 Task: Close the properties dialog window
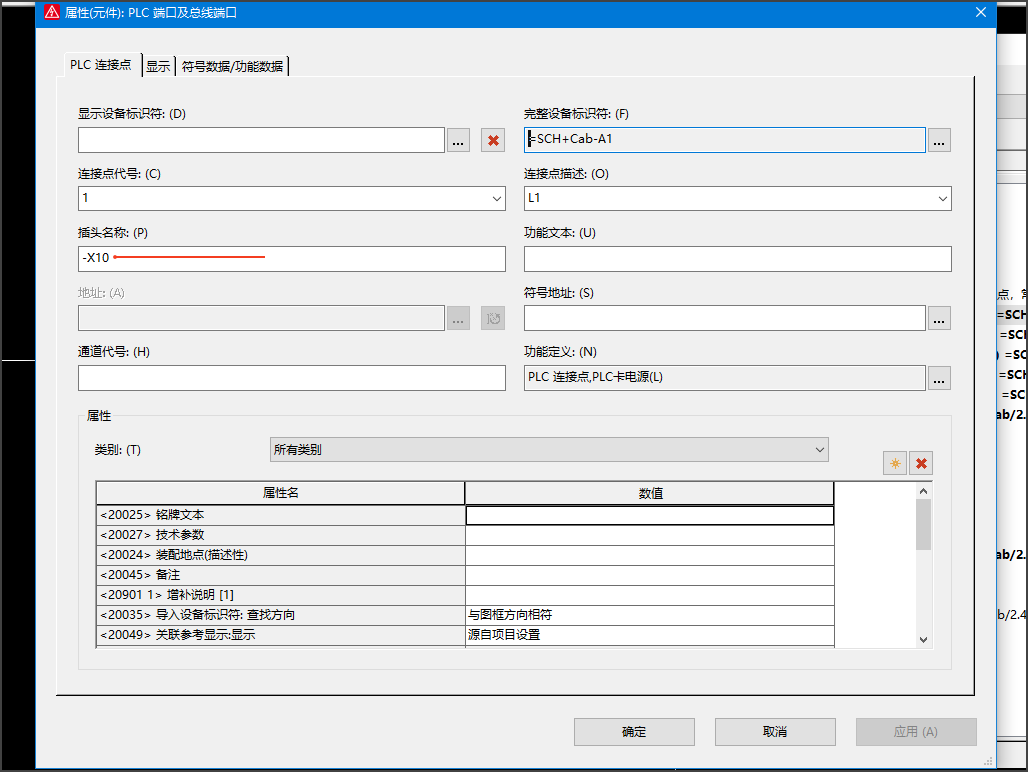click(981, 12)
